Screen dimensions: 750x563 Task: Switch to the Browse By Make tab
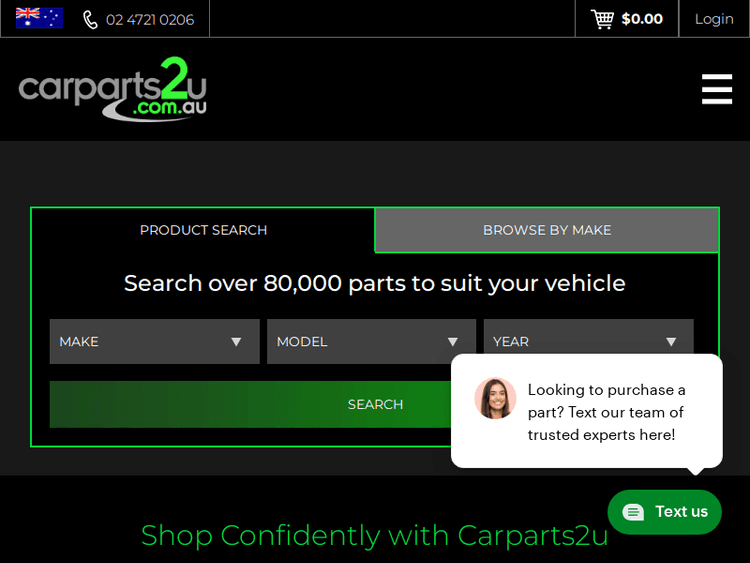pyautogui.click(x=547, y=230)
